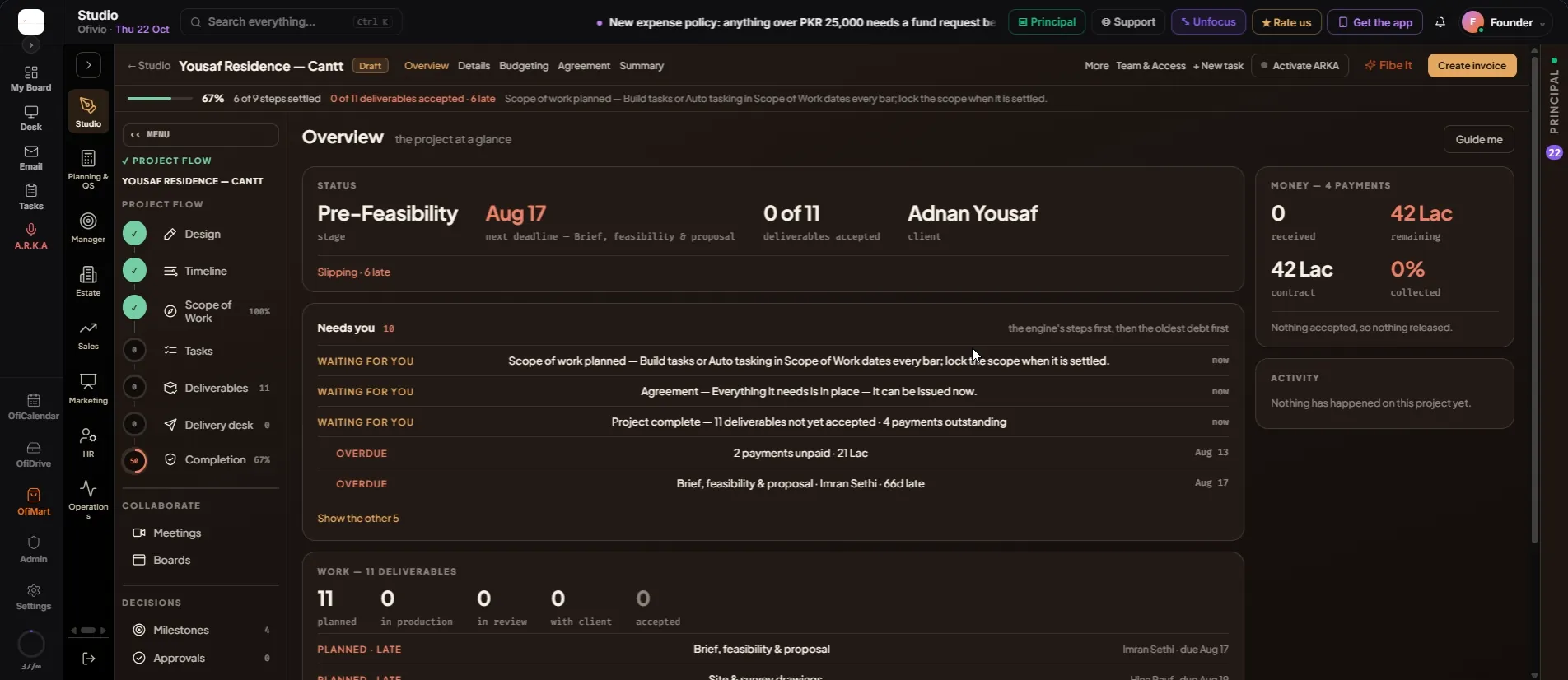Focus the Search everything field
Viewport: 1568px width, 680px height.
[x=291, y=22]
